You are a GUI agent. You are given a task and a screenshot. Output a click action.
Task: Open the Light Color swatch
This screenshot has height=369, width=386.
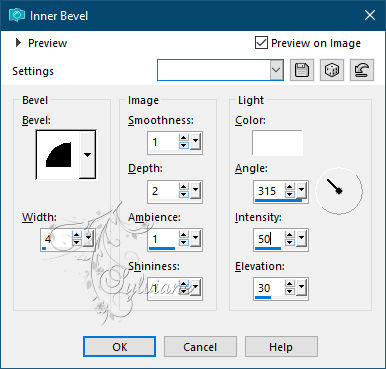[x=277, y=143]
